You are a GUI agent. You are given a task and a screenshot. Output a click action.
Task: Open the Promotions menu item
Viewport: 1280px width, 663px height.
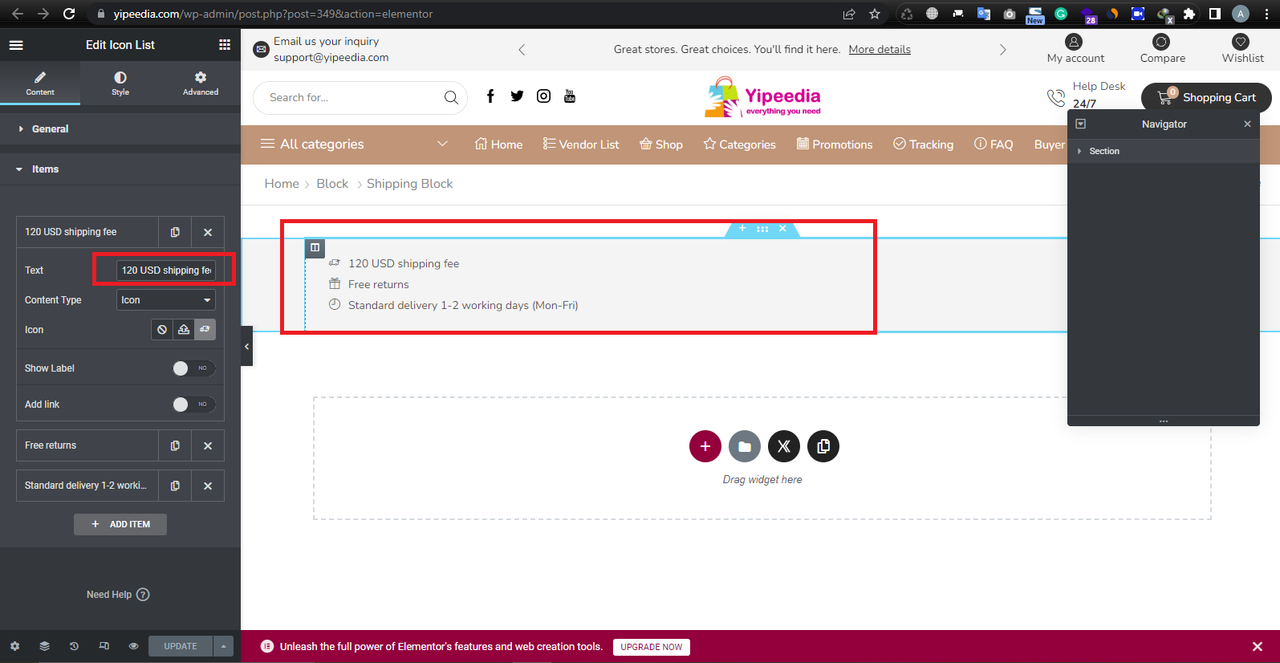click(835, 144)
